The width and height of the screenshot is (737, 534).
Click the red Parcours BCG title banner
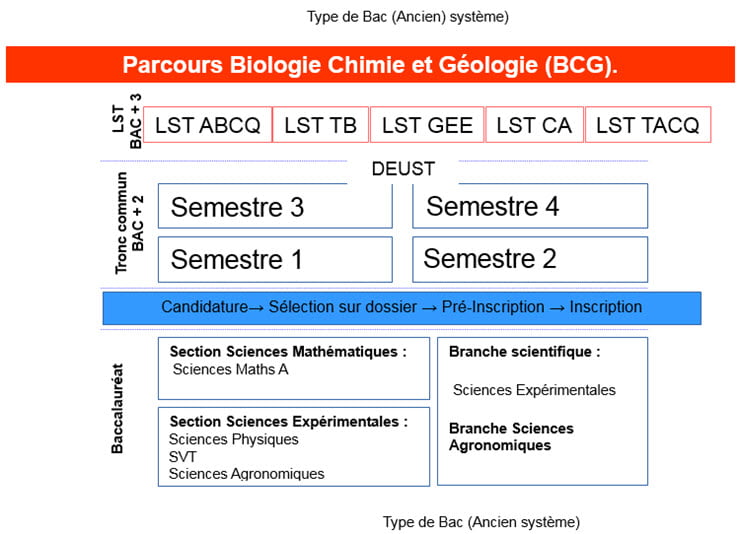[x=370, y=64]
